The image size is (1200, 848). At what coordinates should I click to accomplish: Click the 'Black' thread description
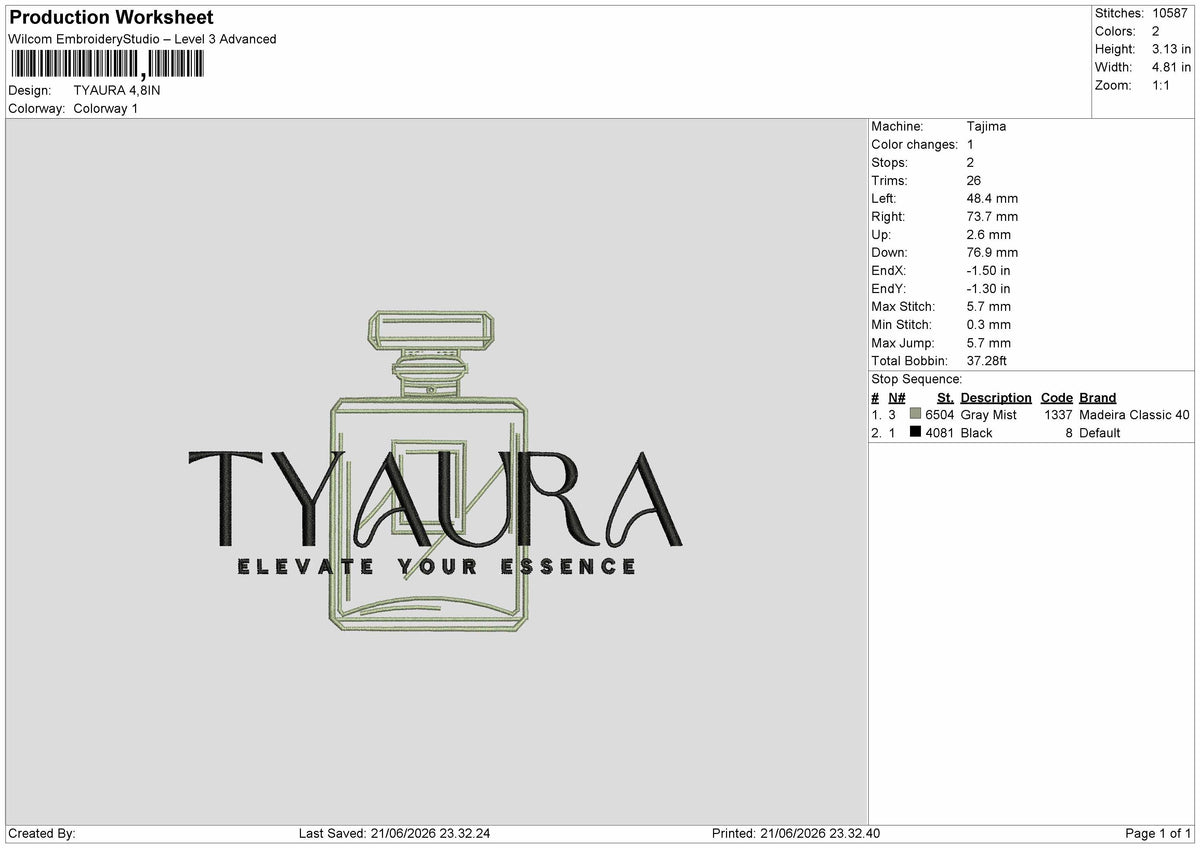[x=976, y=433]
